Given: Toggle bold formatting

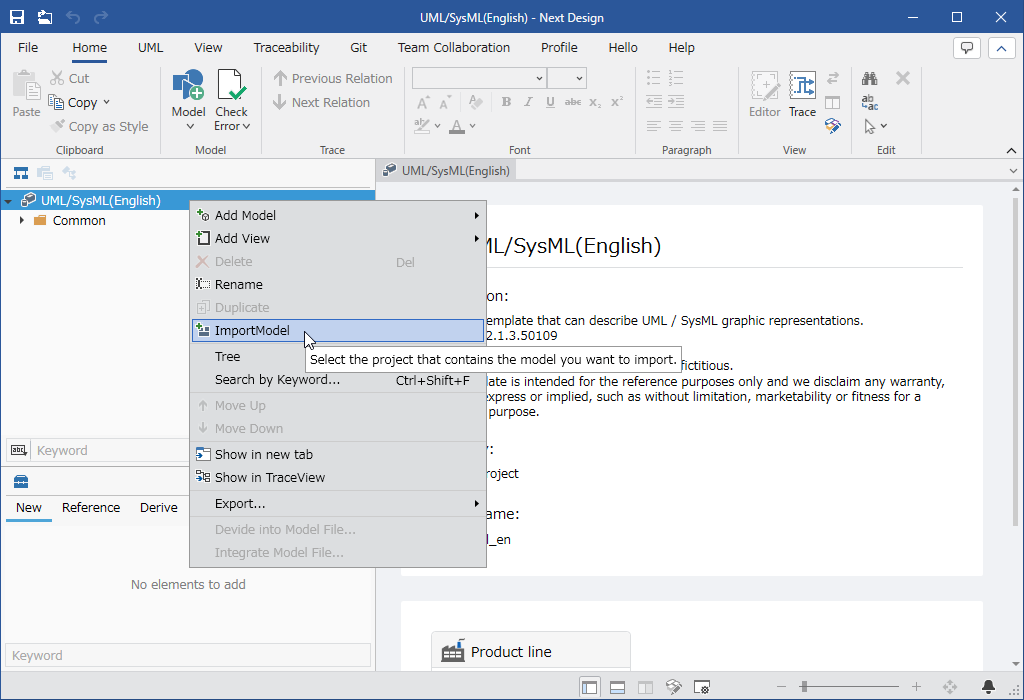Looking at the screenshot, I should click(506, 102).
